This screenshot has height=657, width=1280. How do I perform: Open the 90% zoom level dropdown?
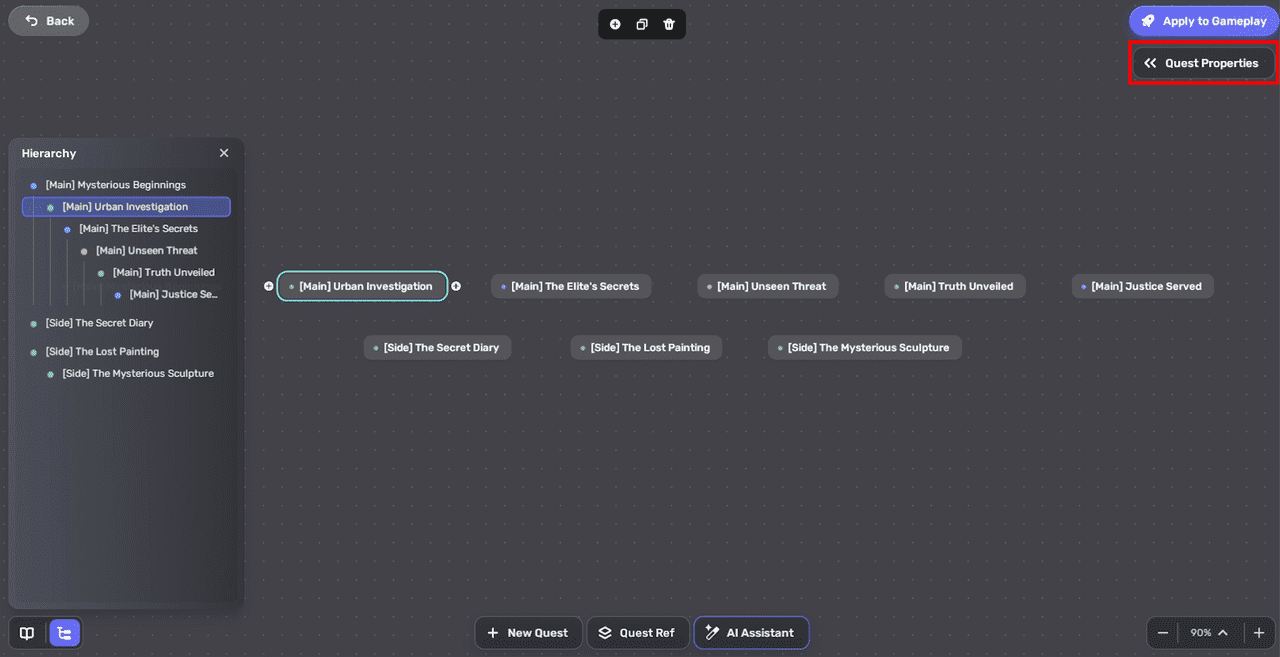[x=1209, y=633]
